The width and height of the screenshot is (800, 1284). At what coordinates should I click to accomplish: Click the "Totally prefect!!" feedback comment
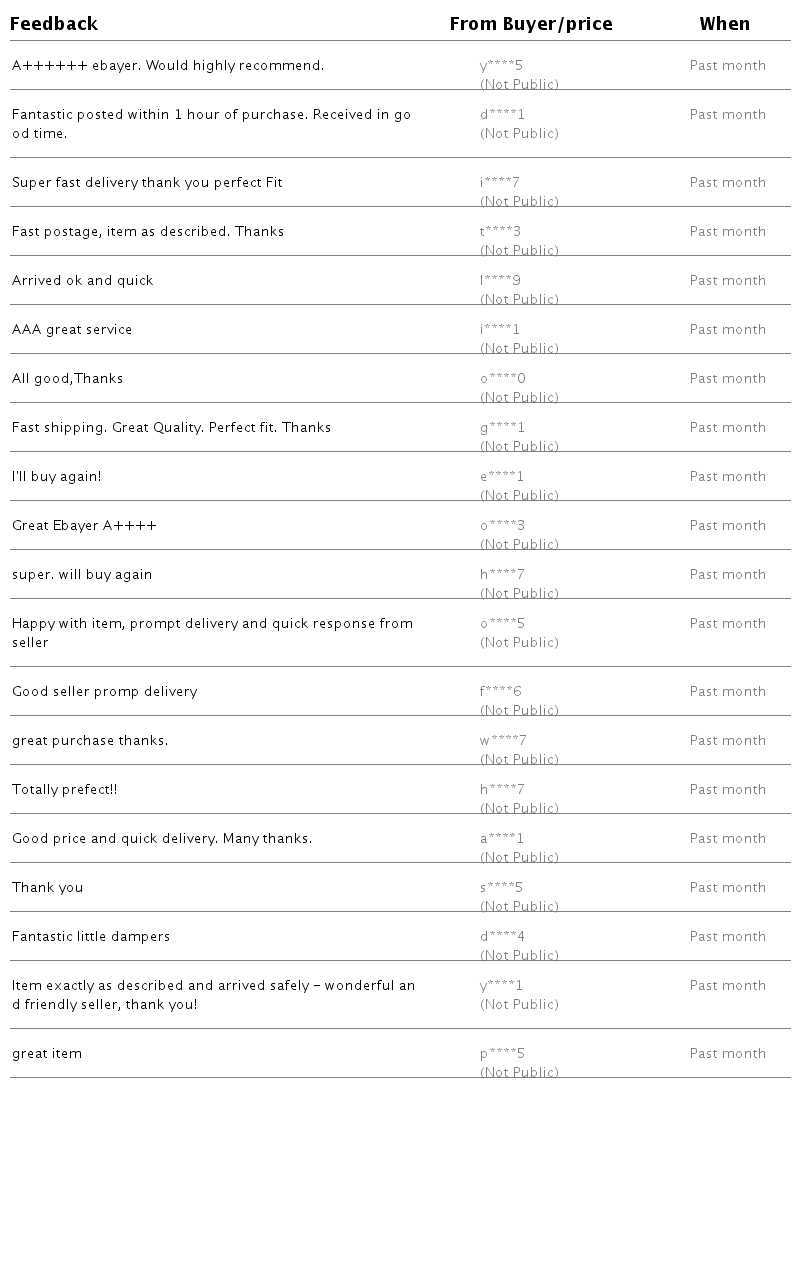(65, 790)
